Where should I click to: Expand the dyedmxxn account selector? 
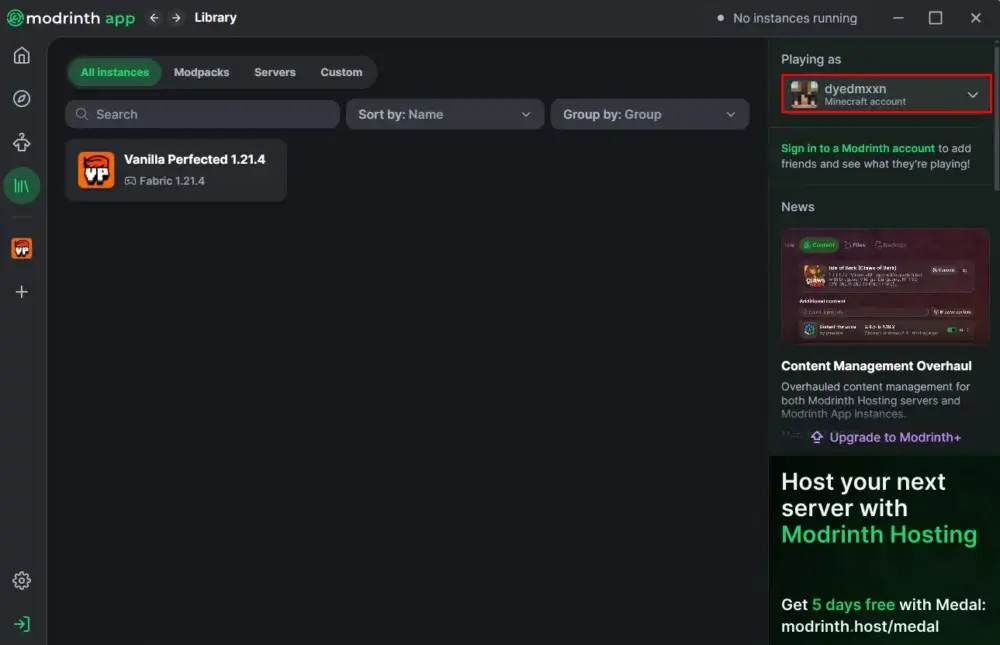(886, 94)
